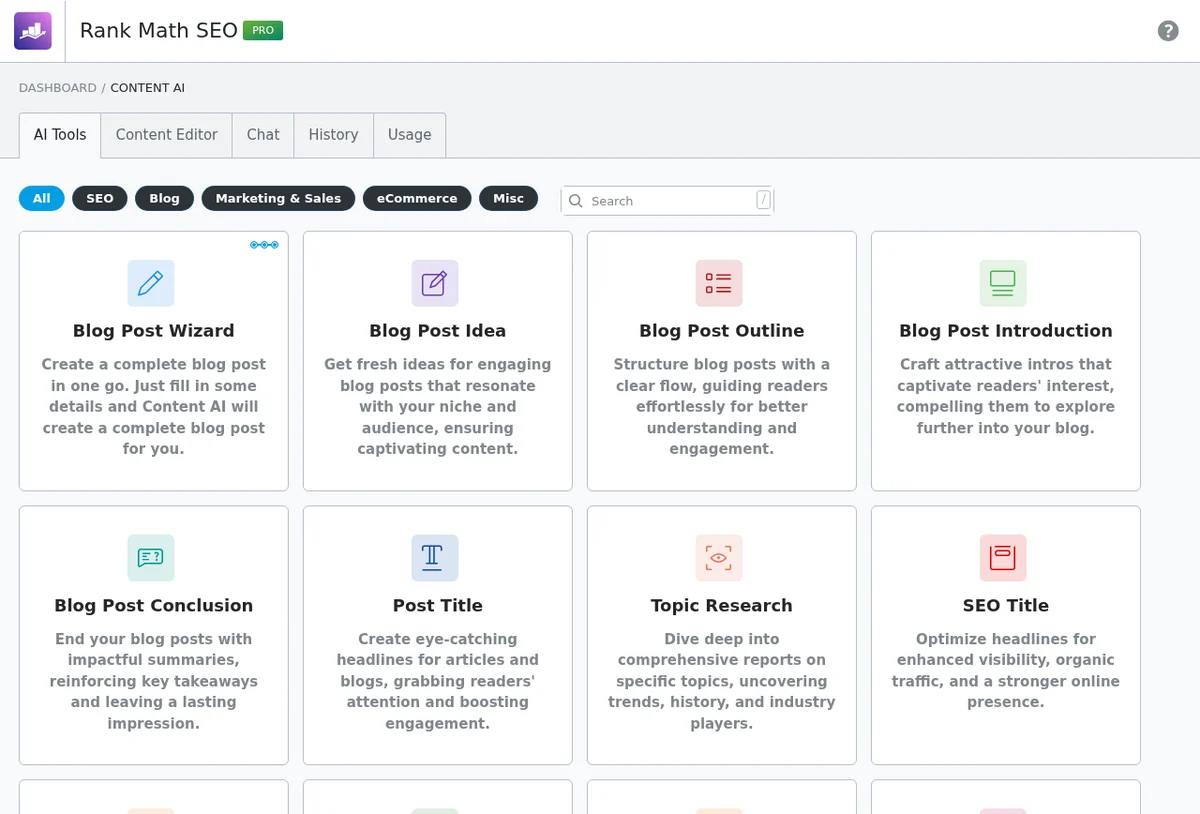This screenshot has width=1200, height=814.
Task: Focus the Search tools input field
Action: [x=667, y=200]
